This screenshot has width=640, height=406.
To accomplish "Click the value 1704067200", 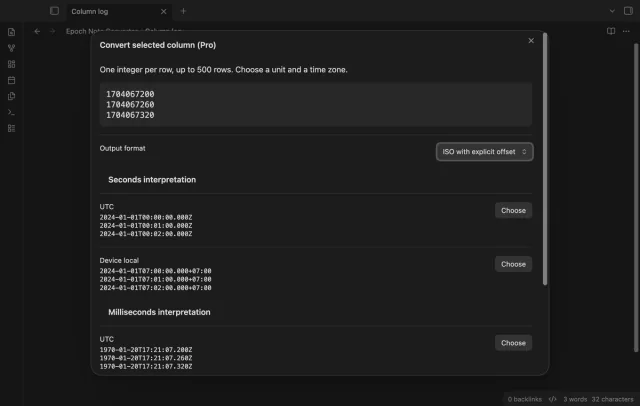I will [x=130, y=94].
